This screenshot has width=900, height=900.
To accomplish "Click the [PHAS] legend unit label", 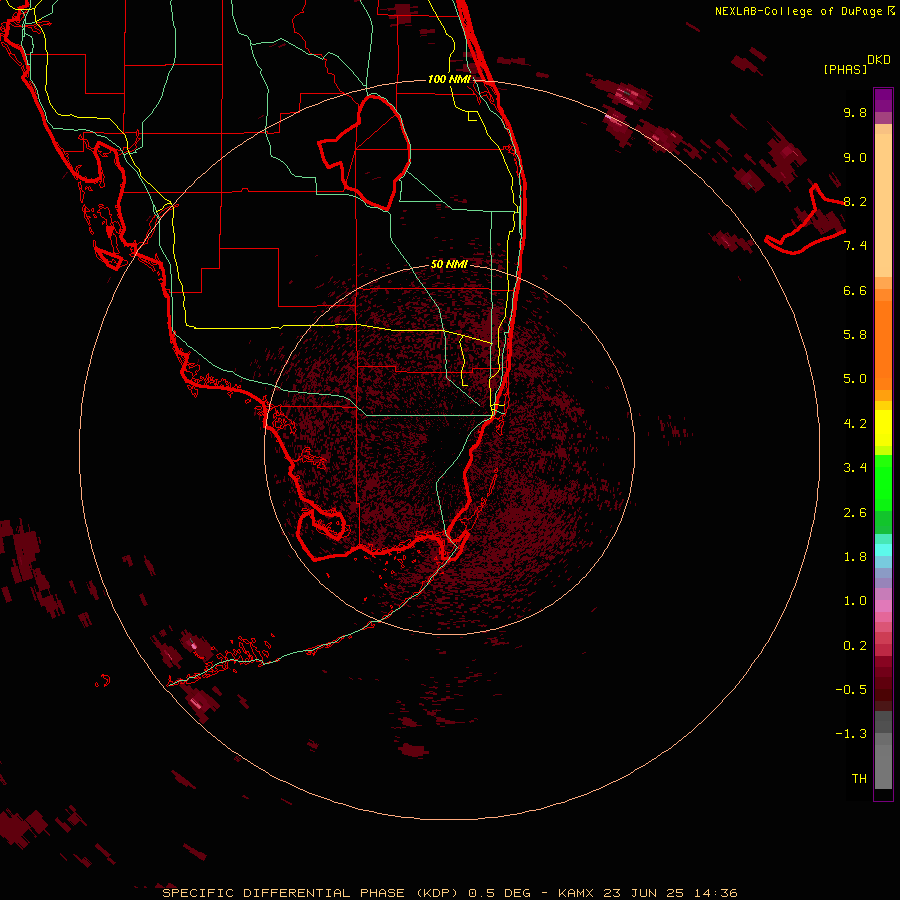I will coord(845,69).
